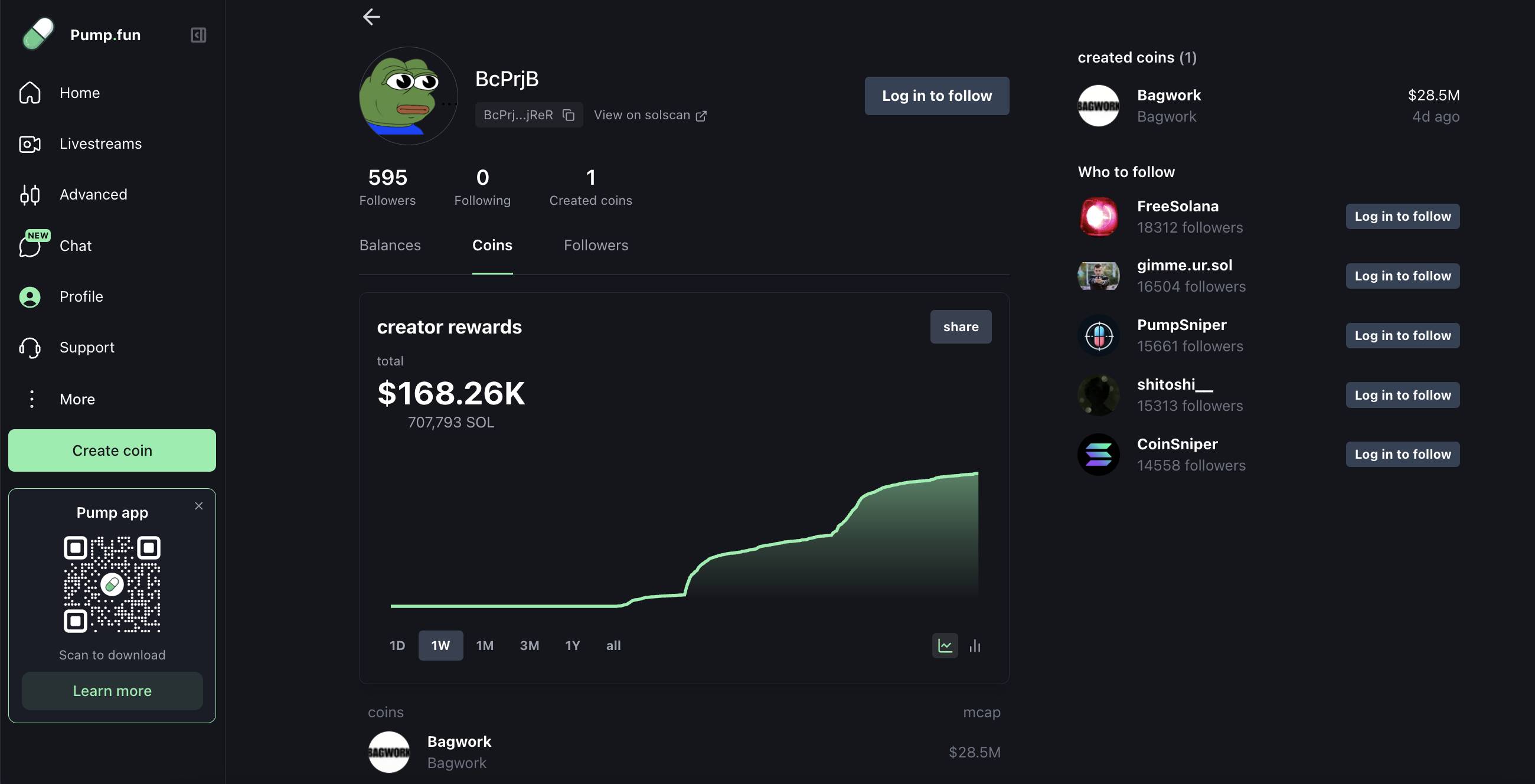Screen dimensions: 1535x784
Task: Click the Advanced candlestick icon
Action: point(30,195)
